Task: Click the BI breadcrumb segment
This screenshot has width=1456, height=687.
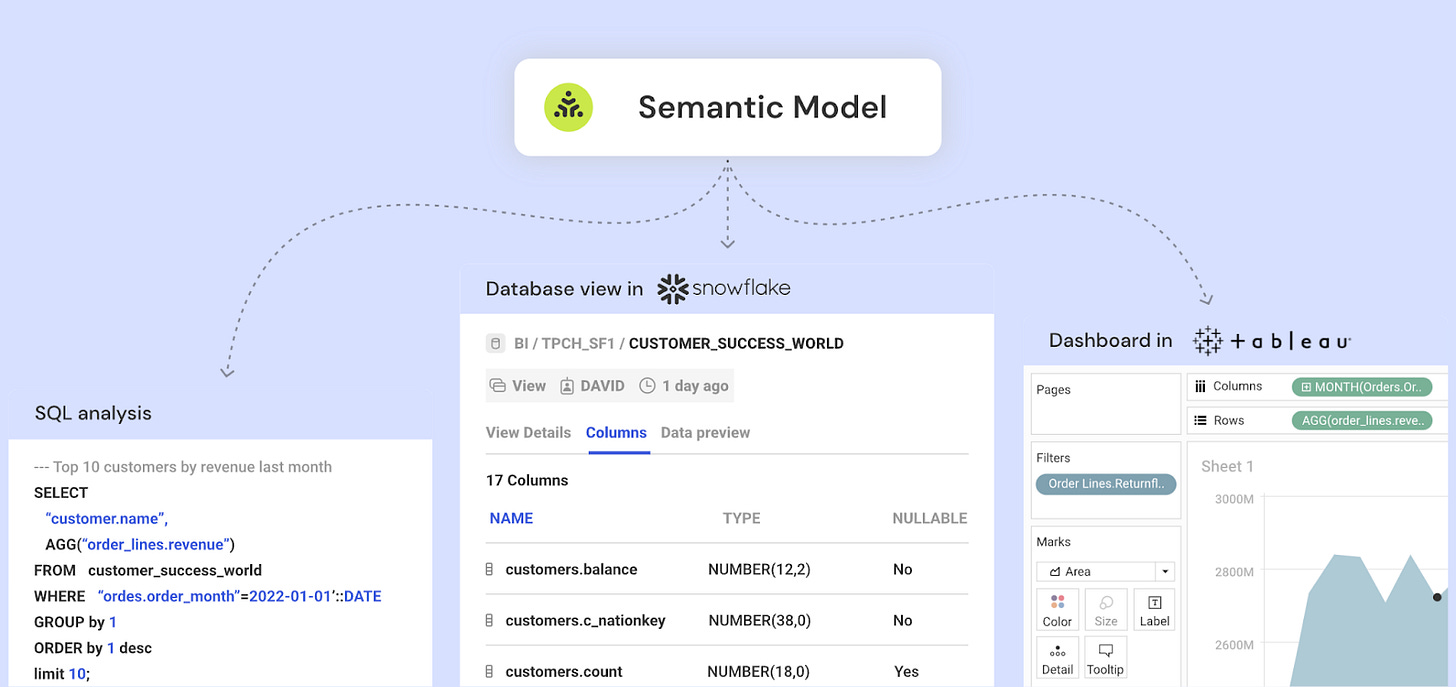Action: tap(521, 343)
